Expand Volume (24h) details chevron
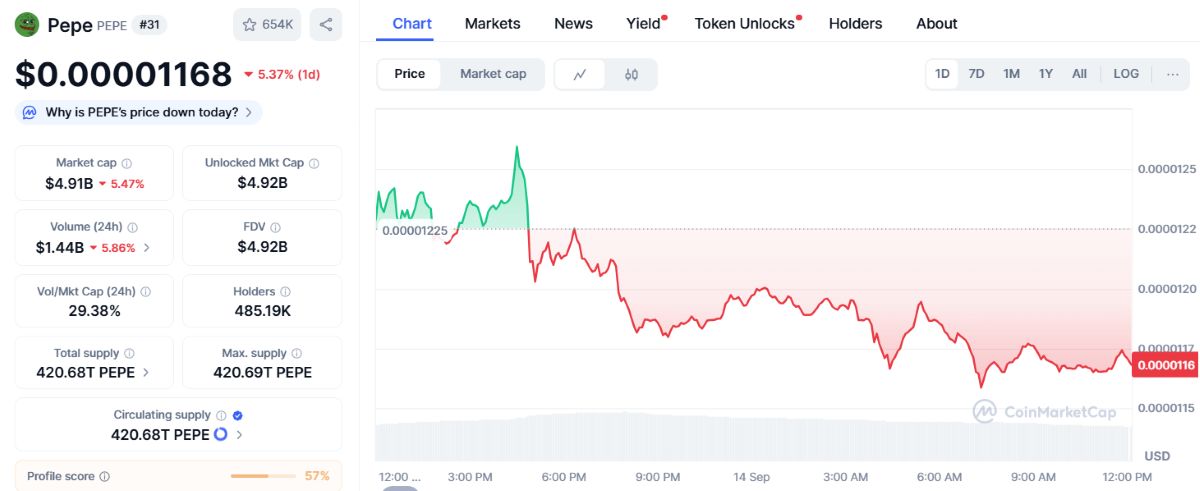Image resolution: width=1200 pixels, height=491 pixels. point(147,248)
